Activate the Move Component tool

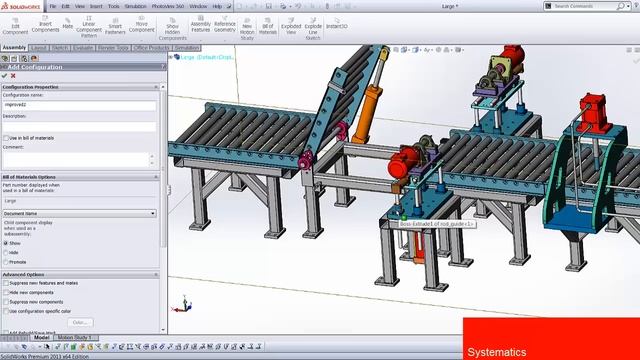click(x=142, y=24)
